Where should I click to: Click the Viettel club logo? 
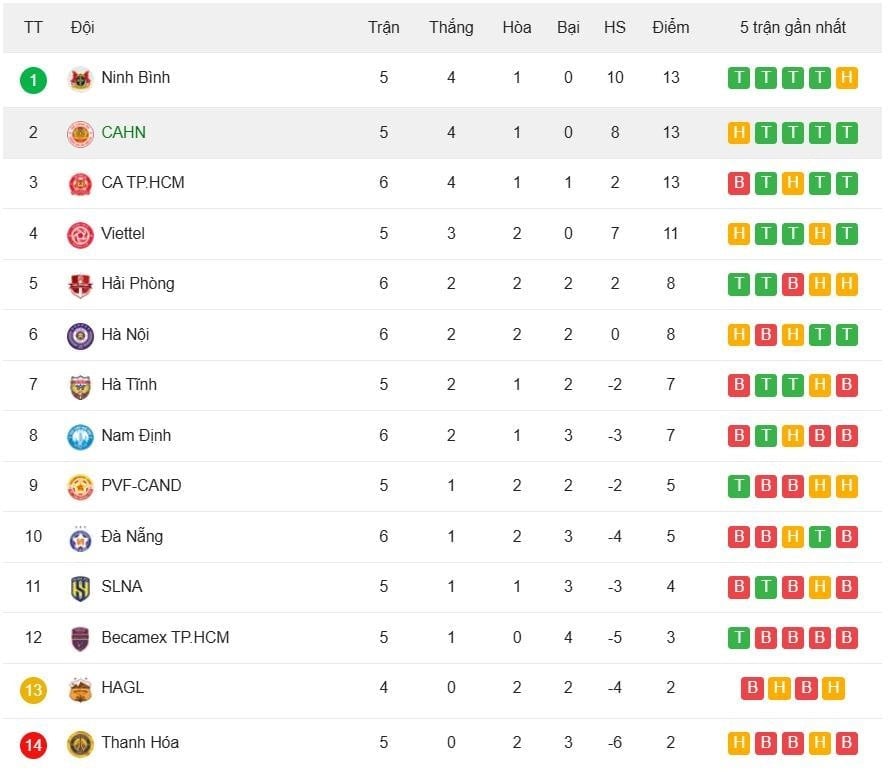[x=80, y=235]
